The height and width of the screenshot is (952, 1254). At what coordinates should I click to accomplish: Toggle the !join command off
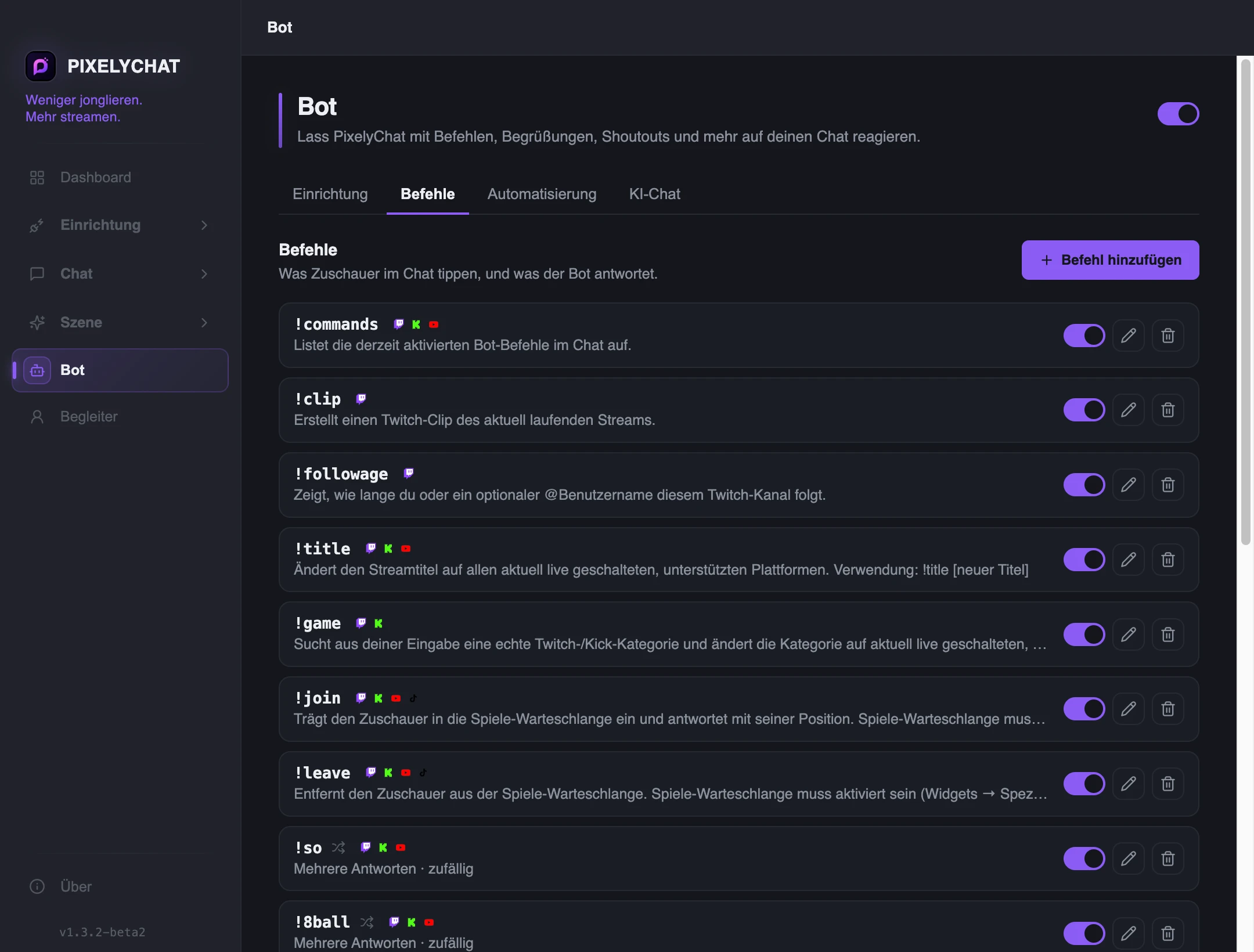click(x=1084, y=709)
